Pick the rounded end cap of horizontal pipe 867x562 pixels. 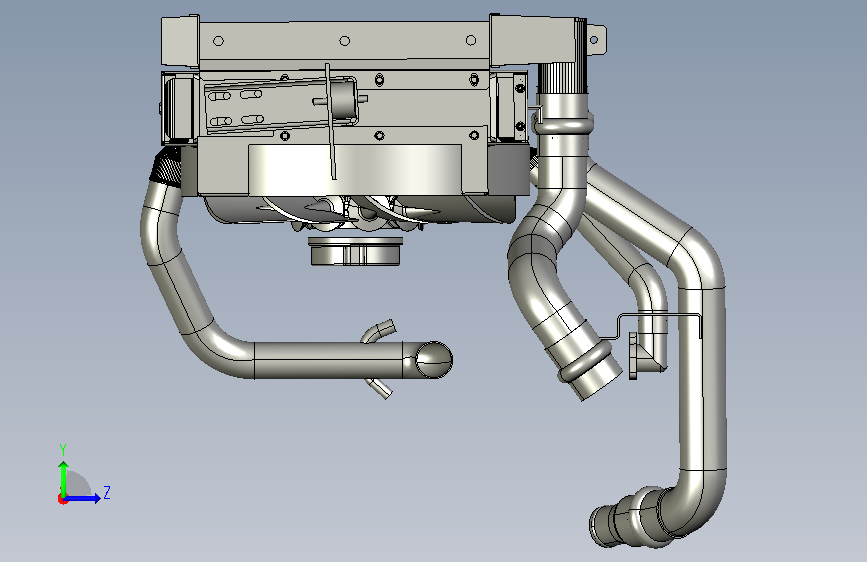click(434, 360)
